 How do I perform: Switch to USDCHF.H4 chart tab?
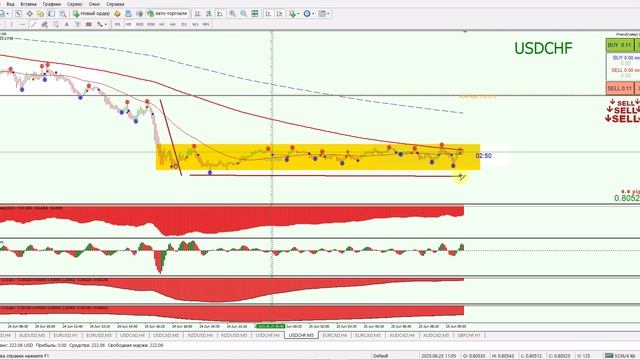pyautogui.click(x=267, y=335)
